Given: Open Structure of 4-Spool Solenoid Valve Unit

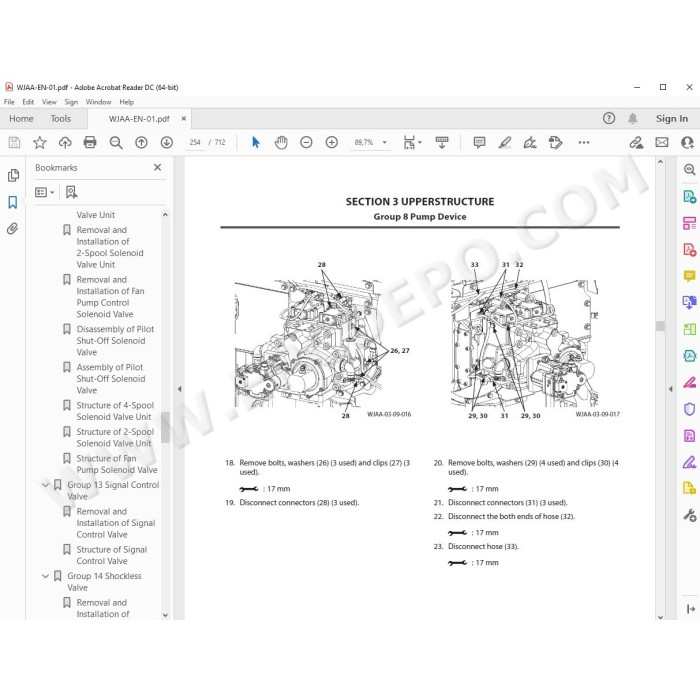Looking at the screenshot, I should pos(115,411).
